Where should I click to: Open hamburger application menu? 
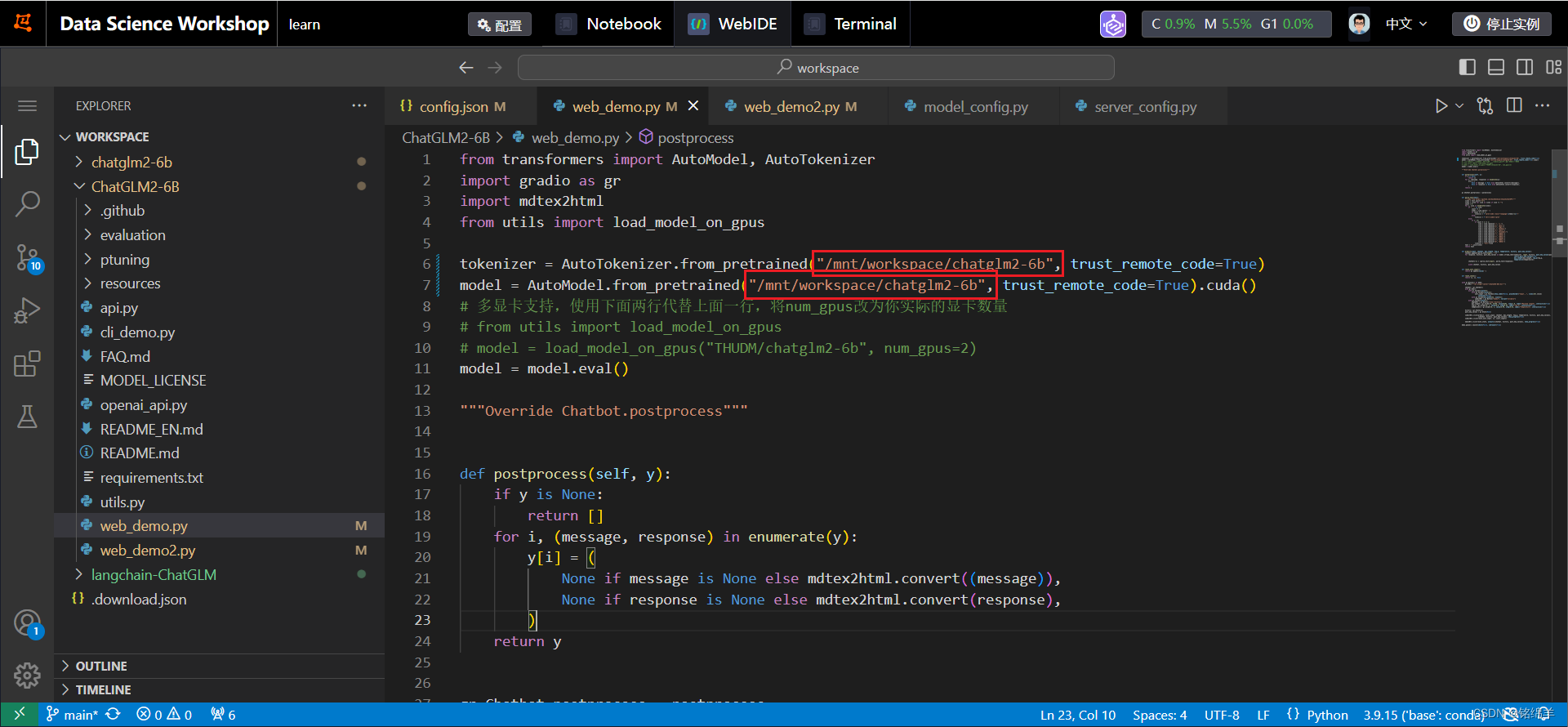point(27,106)
